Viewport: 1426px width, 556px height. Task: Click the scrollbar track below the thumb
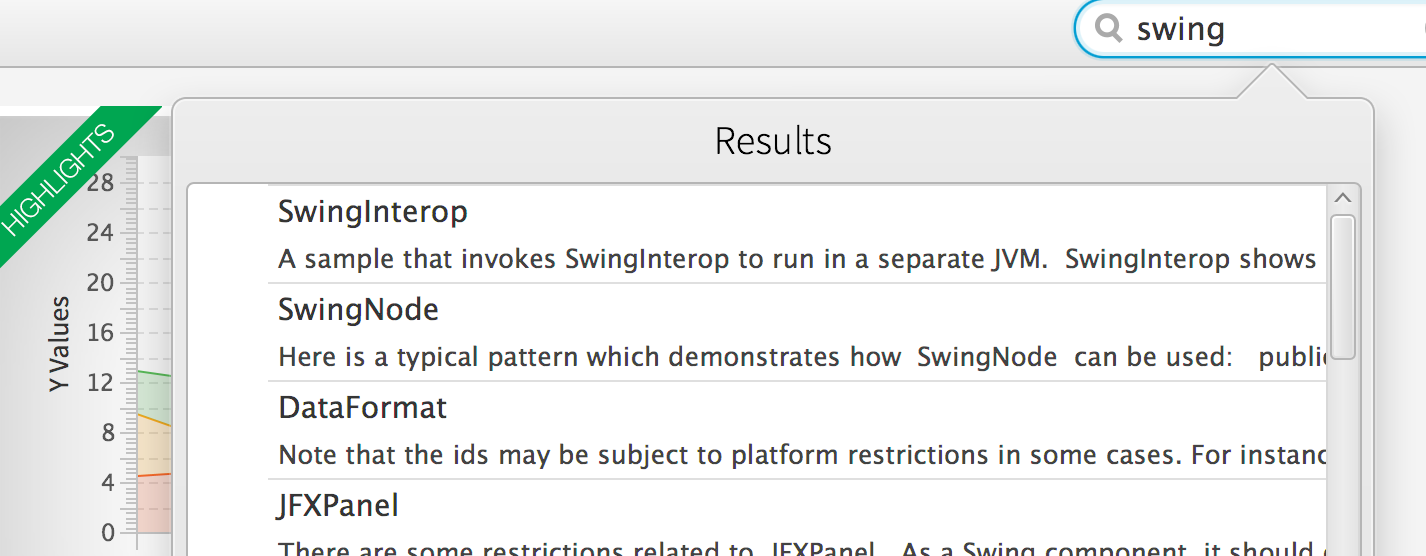[1343, 450]
